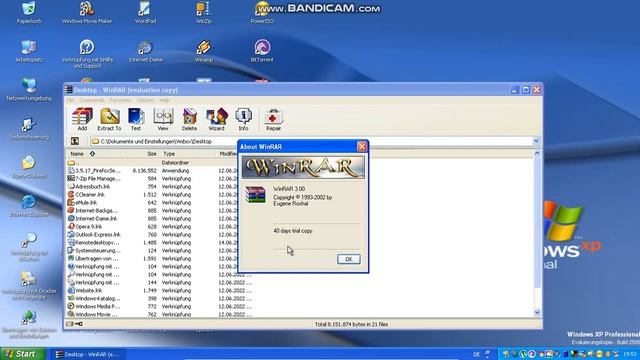Select the Arbeitsplatz desktop icon

click(29, 51)
